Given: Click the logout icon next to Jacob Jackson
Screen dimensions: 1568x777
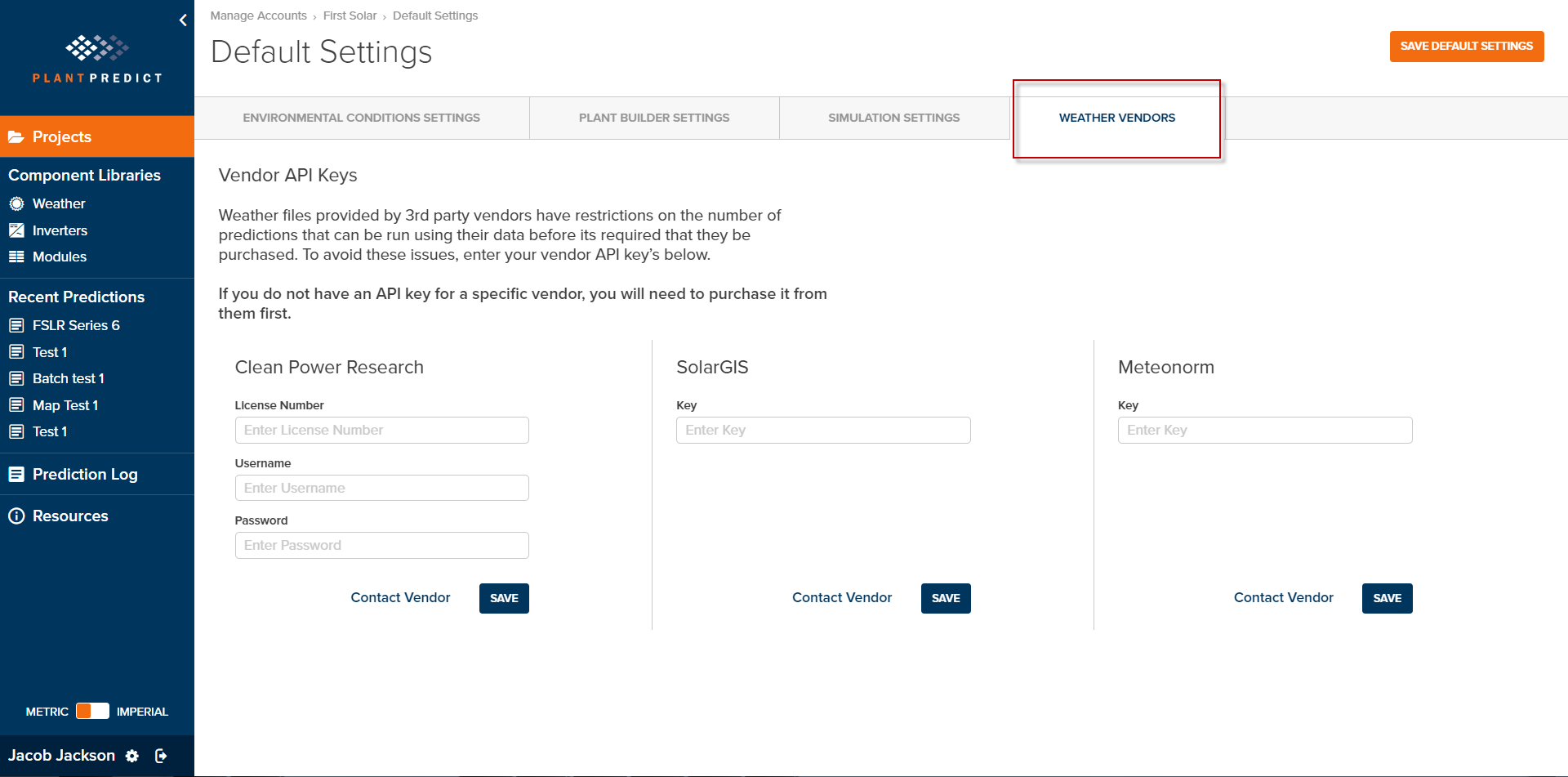Looking at the screenshot, I should [161, 756].
